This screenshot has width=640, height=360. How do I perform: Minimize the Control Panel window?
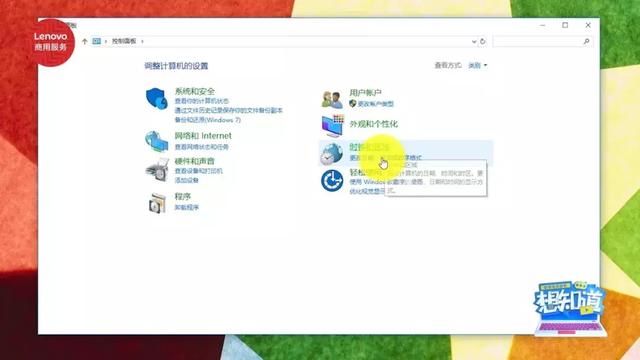click(542, 25)
